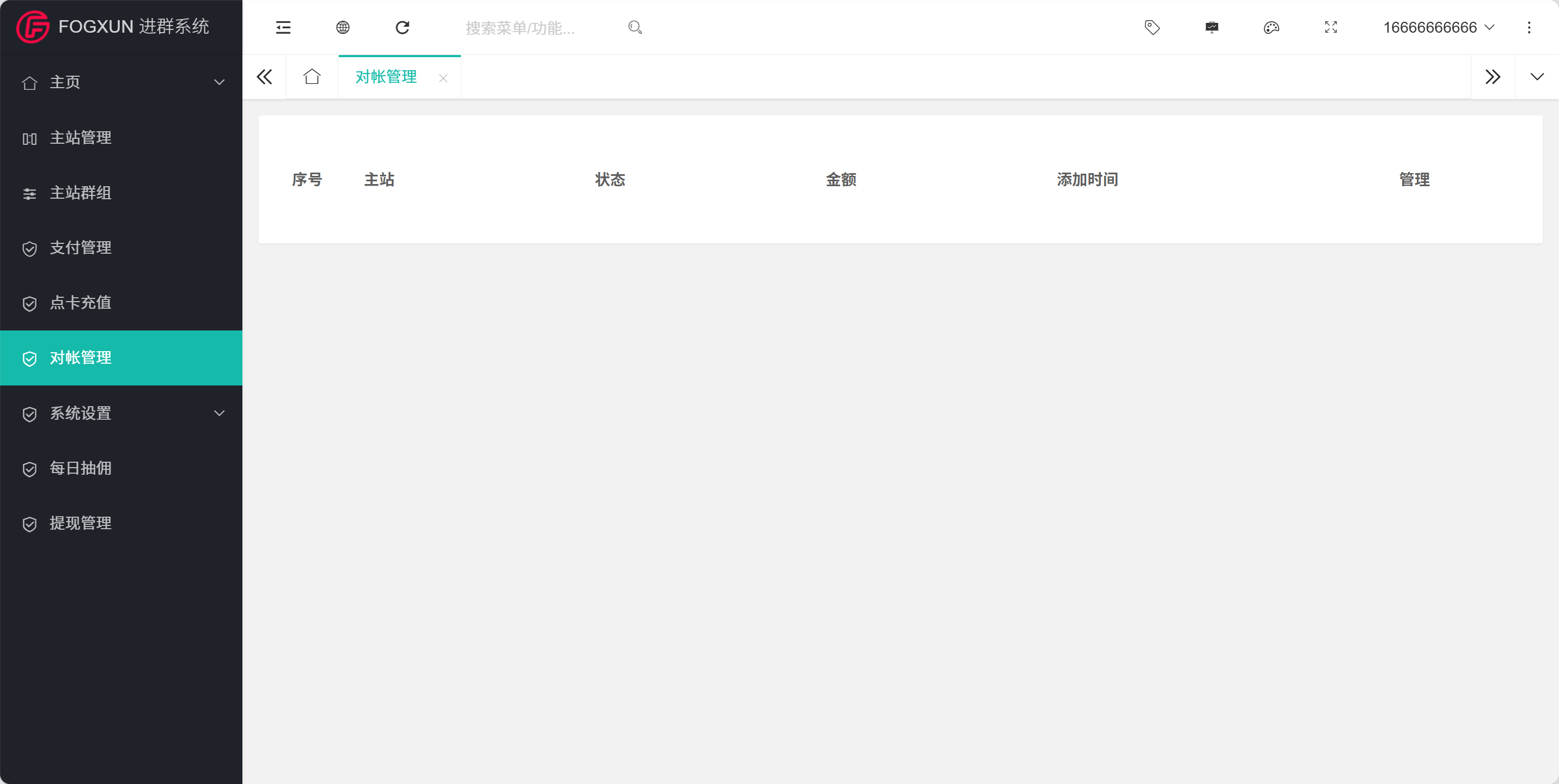This screenshot has width=1559, height=784.
Task: Click the search magnifier icon
Action: coord(635,27)
